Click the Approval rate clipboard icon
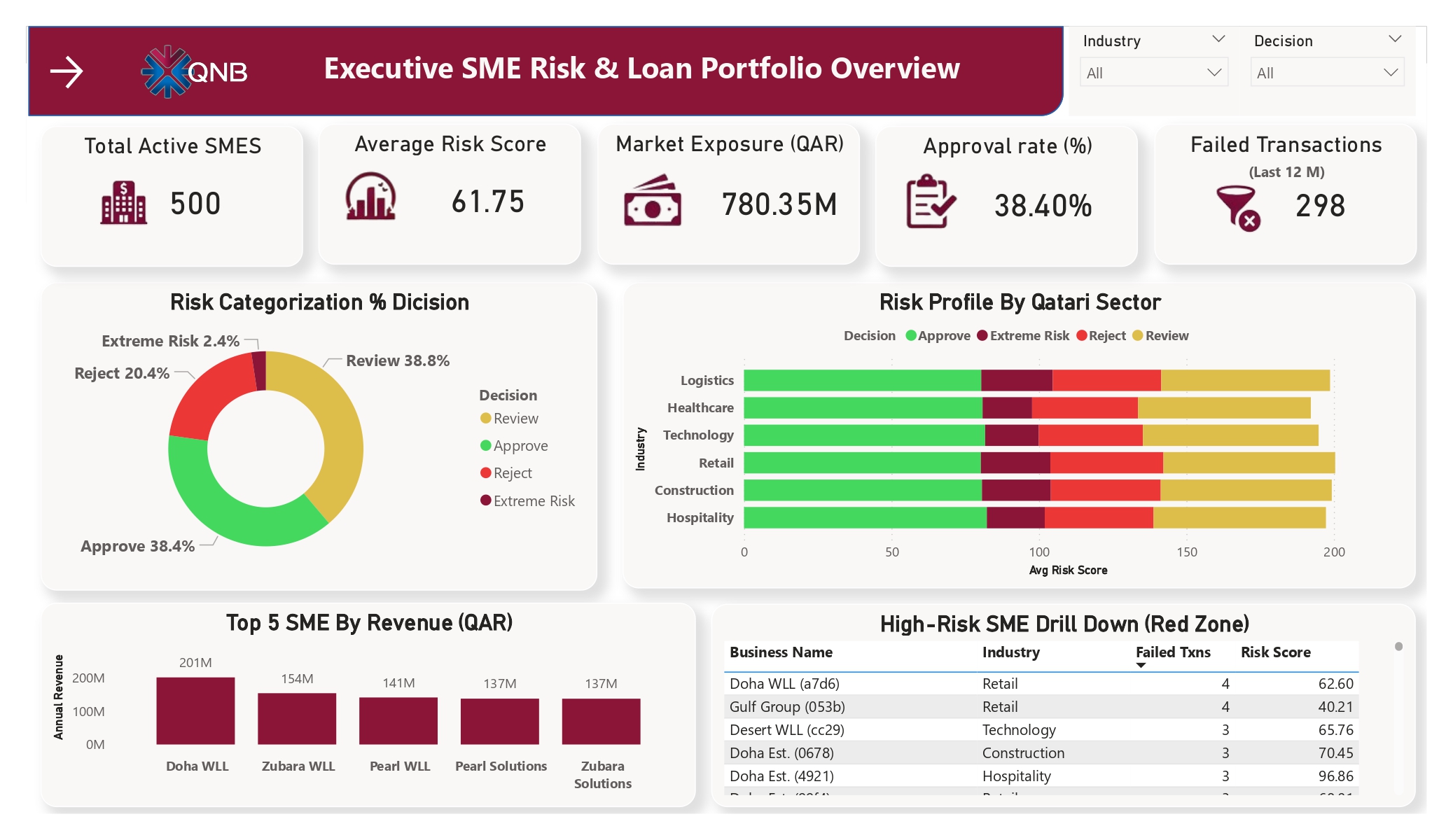The height and width of the screenshot is (840, 1453). (930, 202)
